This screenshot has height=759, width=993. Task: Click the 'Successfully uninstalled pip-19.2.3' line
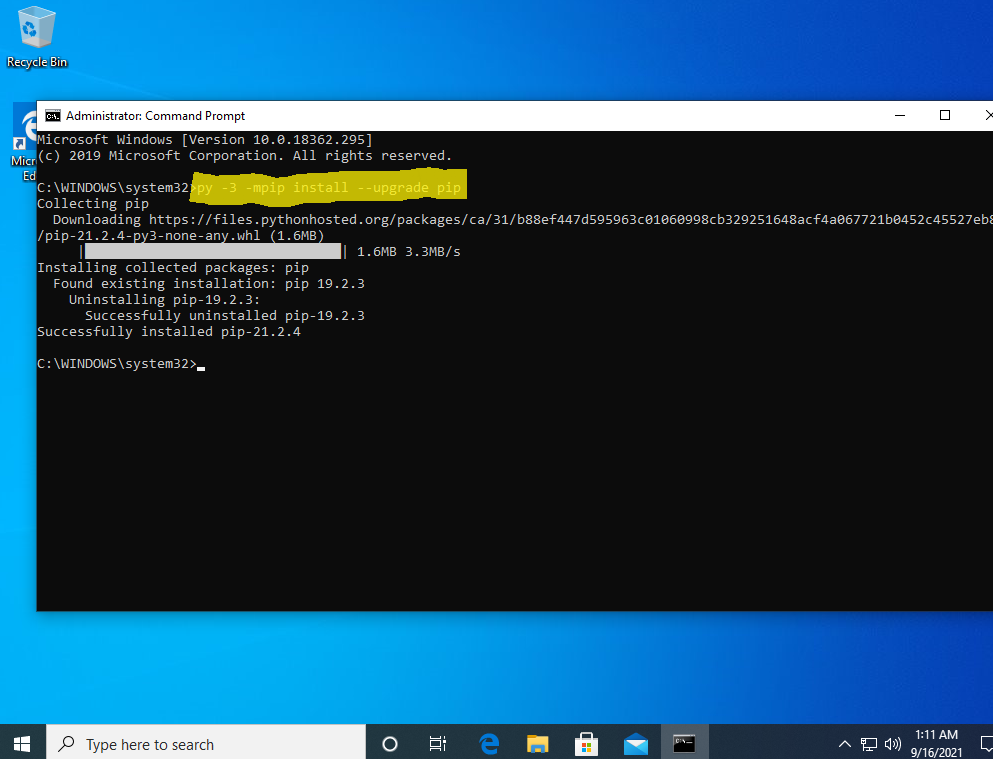click(225, 315)
